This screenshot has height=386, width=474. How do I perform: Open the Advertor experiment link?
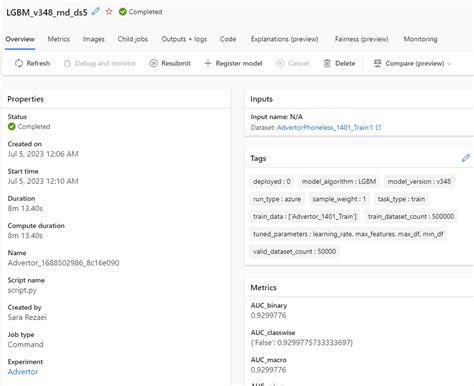coord(23,372)
